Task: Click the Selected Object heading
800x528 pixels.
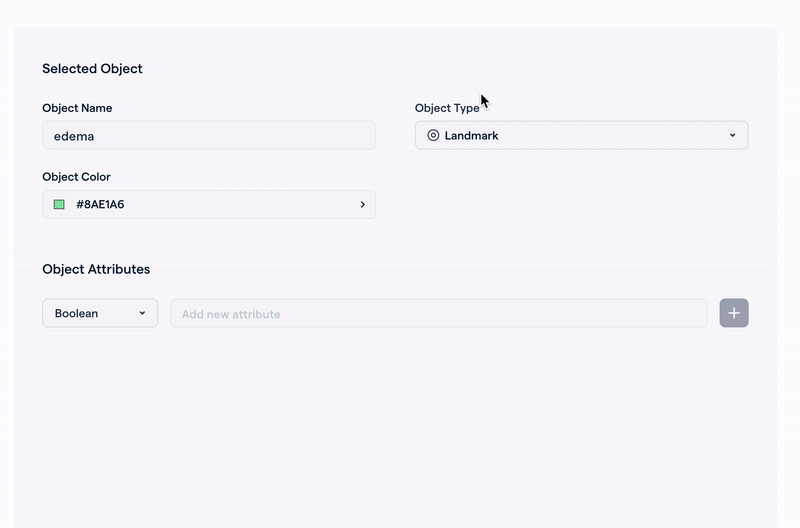Action: click(x=92, y=68)
